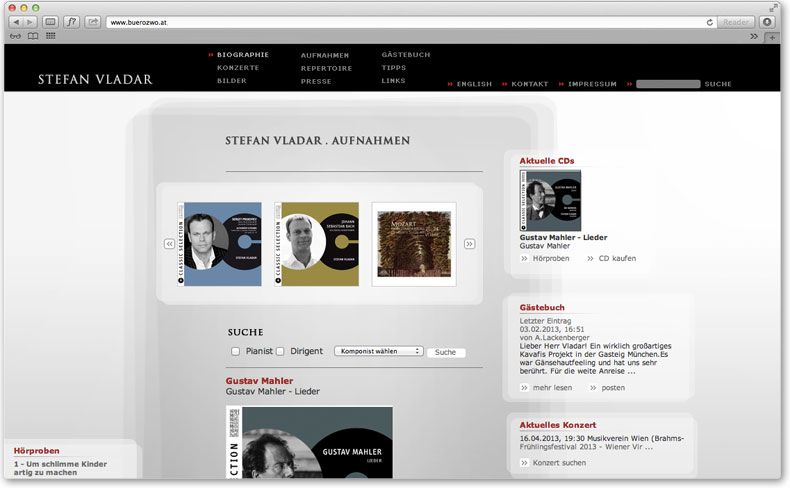Viewport: 790px width, 488px height.
Task: Show previous CDs with left carousel arrow
Action: (x=169, y=244)
